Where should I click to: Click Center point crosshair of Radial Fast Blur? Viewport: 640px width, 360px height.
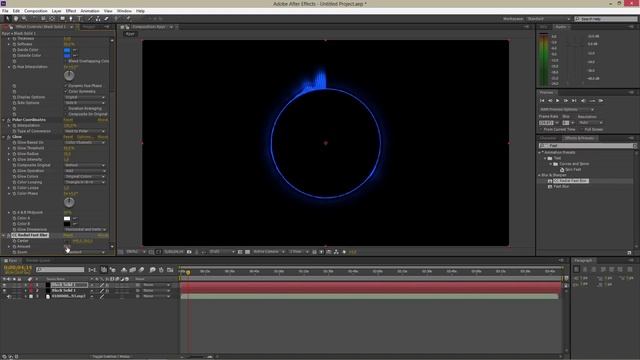click(x=67, y=241)
